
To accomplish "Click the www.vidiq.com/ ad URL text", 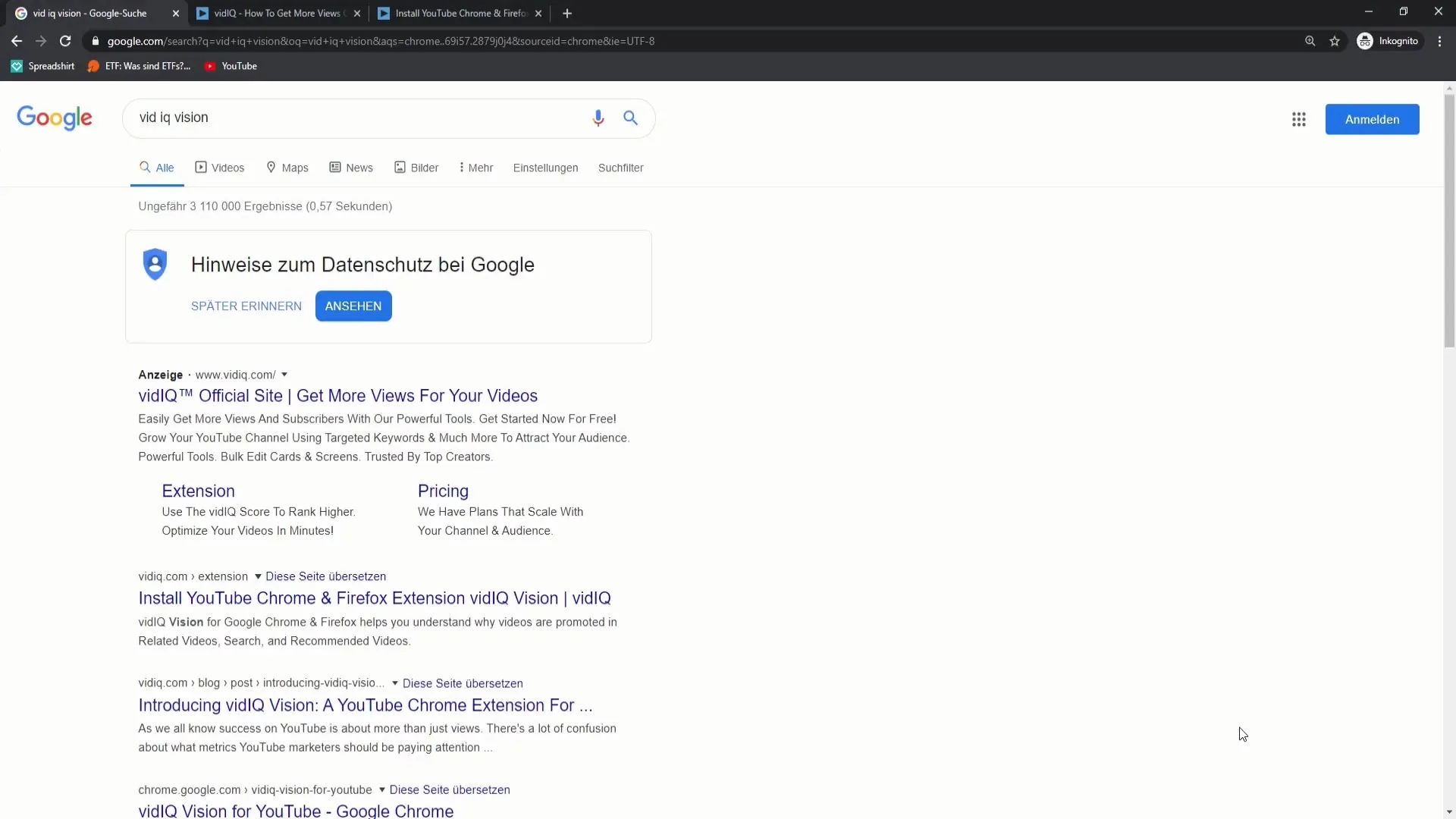I will point(235,375).
